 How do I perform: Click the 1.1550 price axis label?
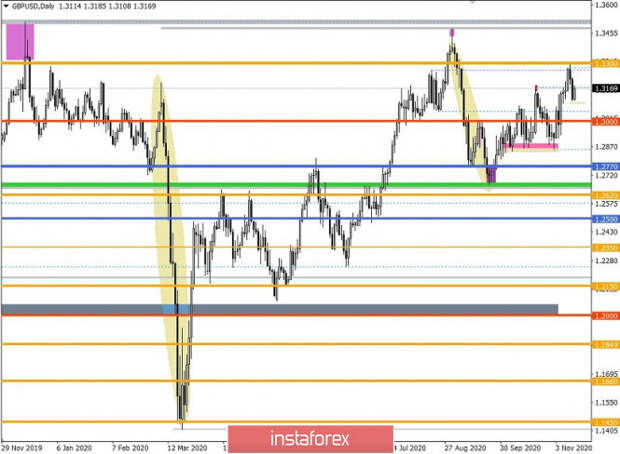point(606,402)
